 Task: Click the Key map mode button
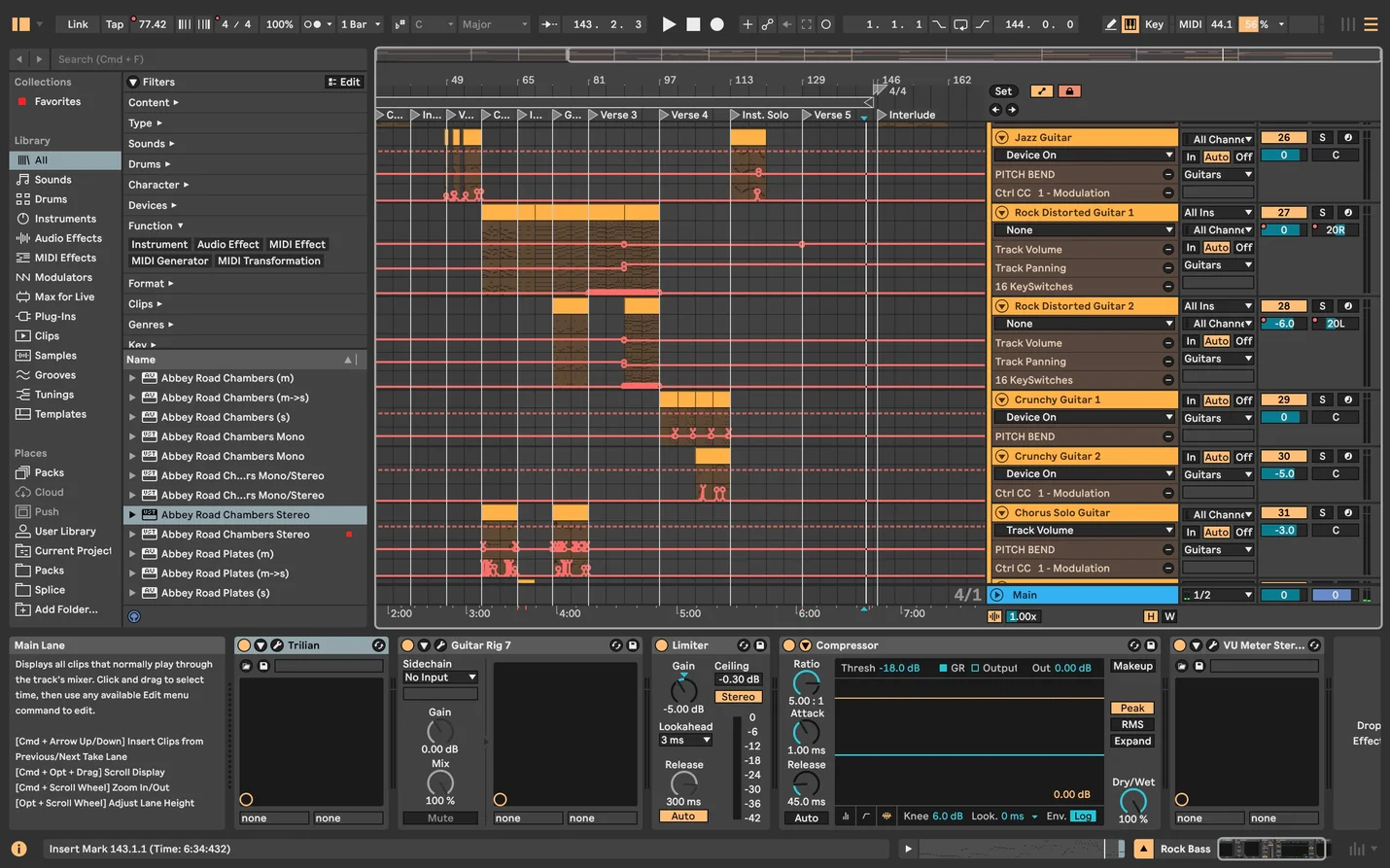tap(1154, 24)
